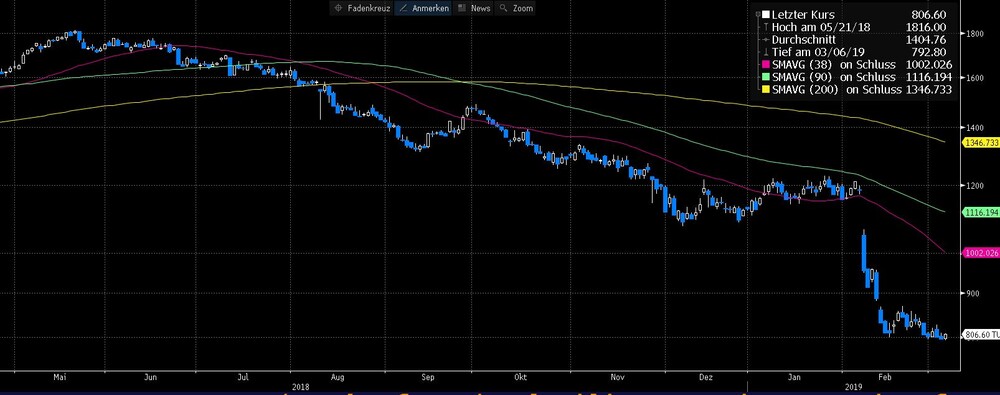
Task: Click the Nov month label on time axis
Action: point(617,378)
